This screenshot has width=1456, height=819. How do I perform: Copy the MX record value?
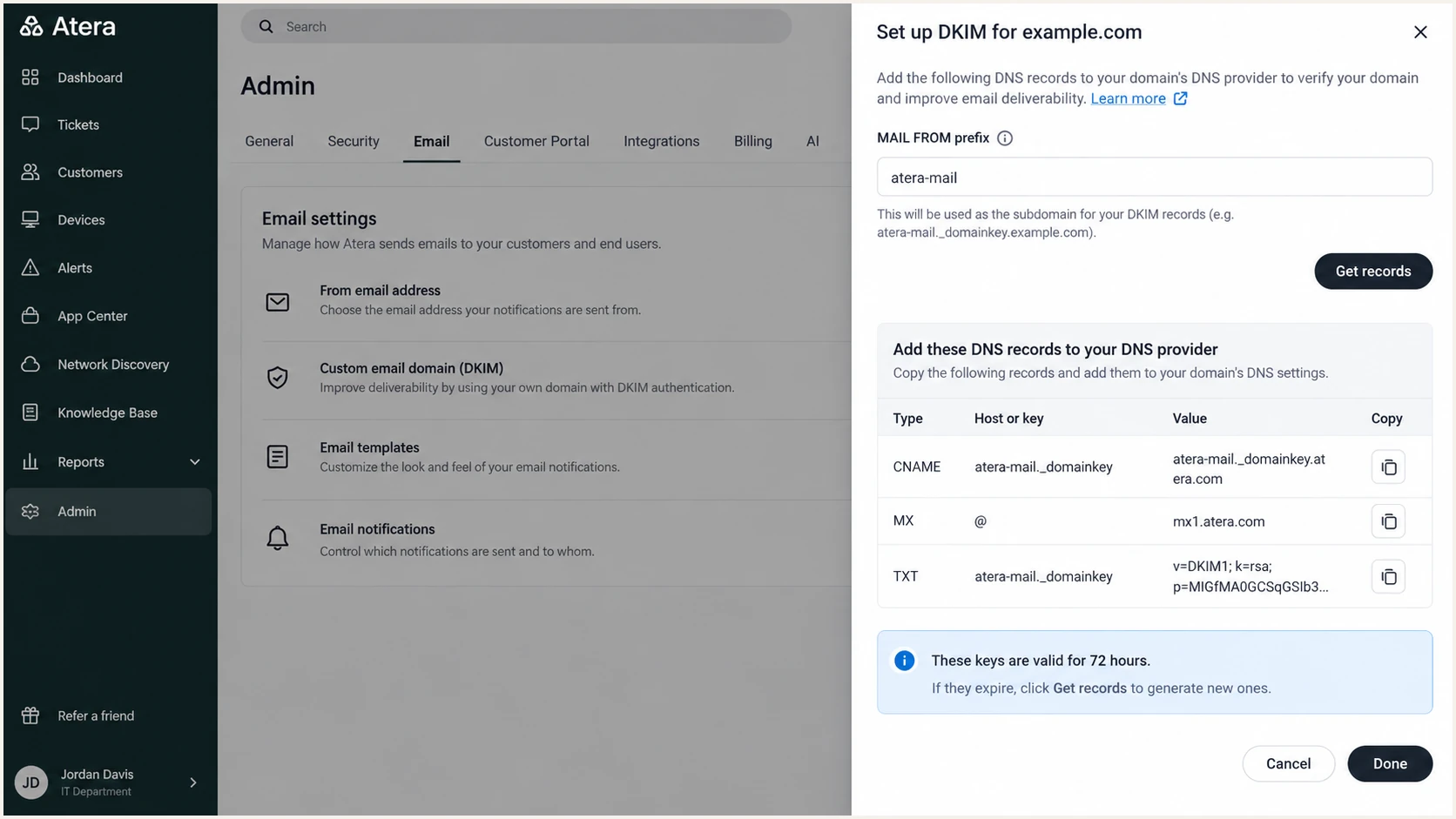click(1389, 521)
